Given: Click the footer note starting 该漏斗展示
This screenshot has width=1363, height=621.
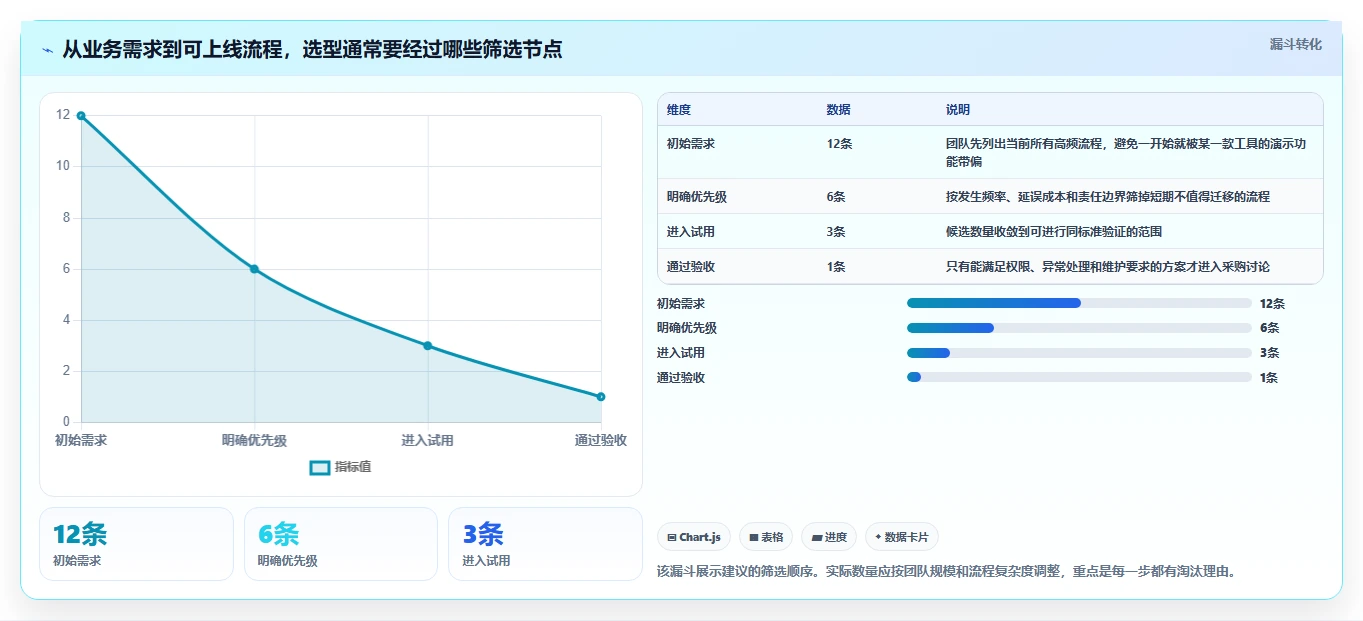Looking at the screenshot, I should [947, 572].
